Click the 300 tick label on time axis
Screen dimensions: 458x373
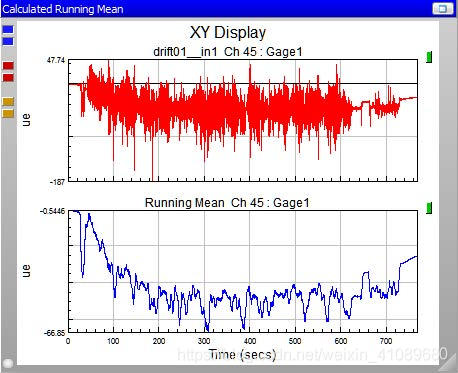coord(204,341)
